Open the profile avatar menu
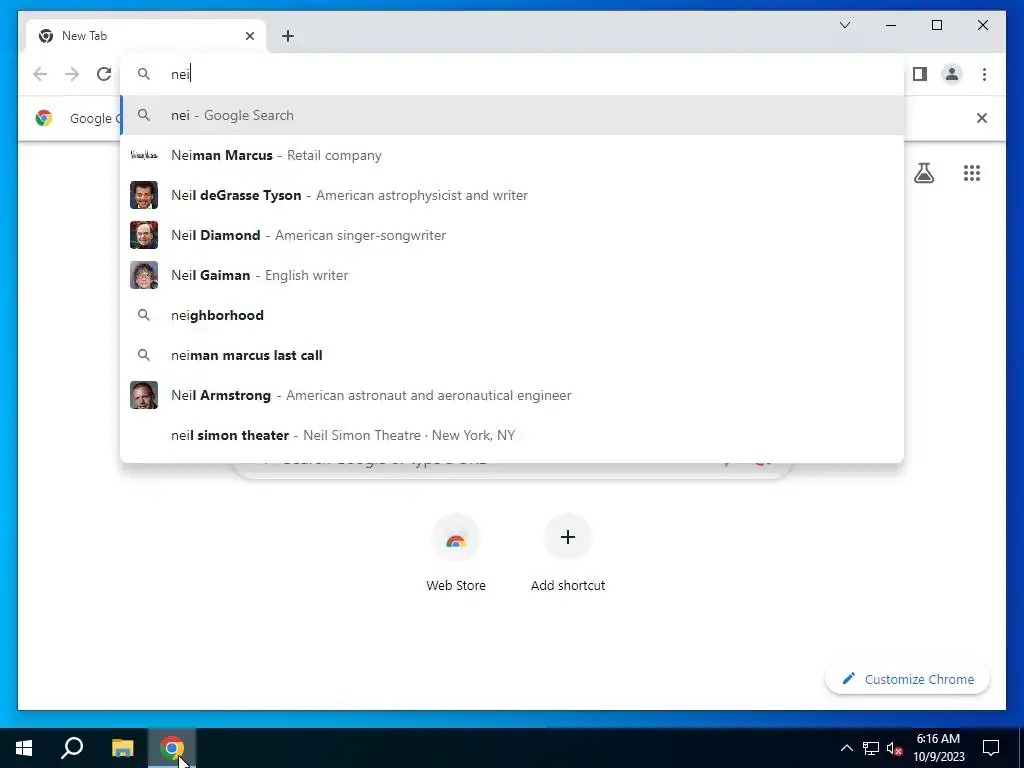 [952, 74]
